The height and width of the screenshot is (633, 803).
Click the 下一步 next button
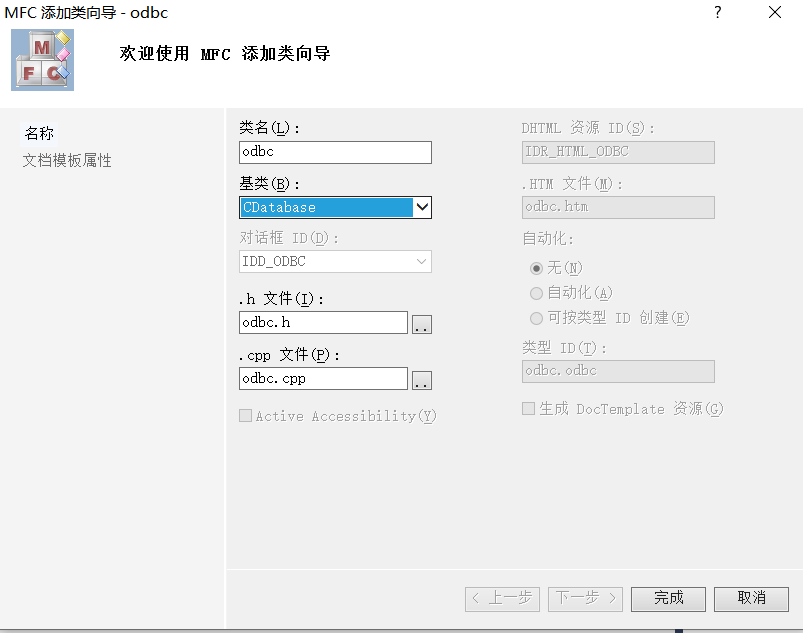click(585, 599)
